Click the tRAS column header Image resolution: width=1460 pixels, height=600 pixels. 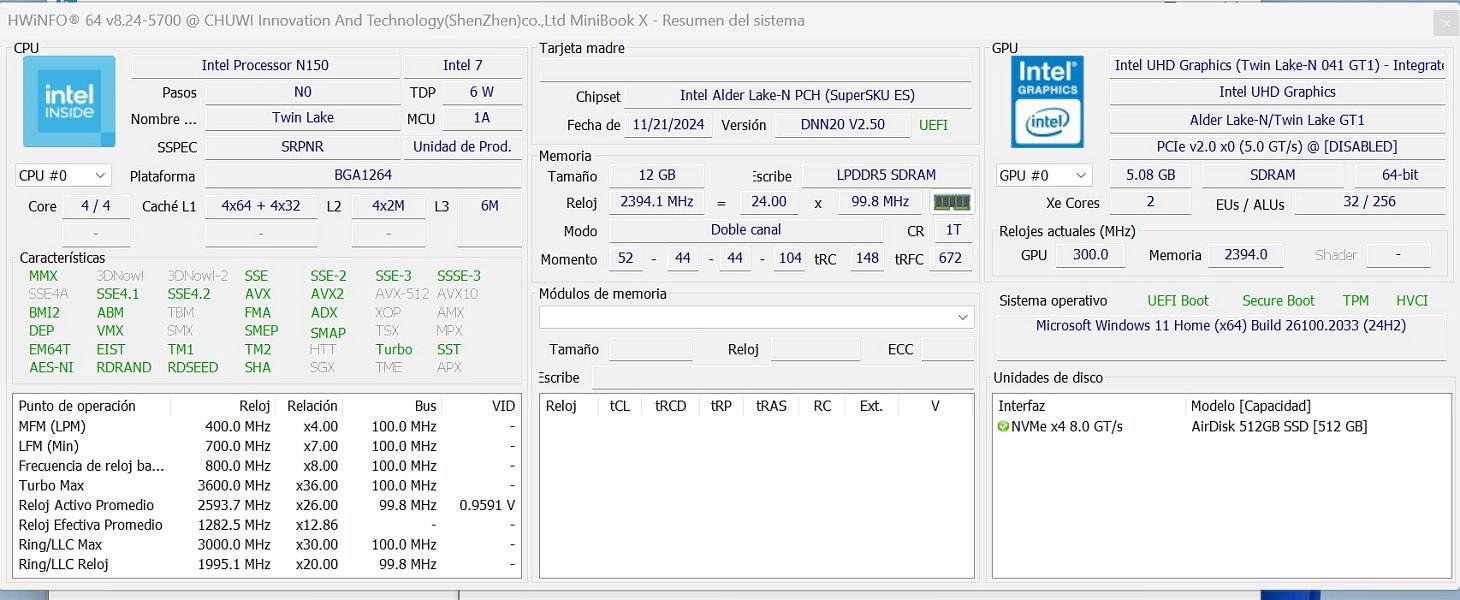click(x=771, y=406)
